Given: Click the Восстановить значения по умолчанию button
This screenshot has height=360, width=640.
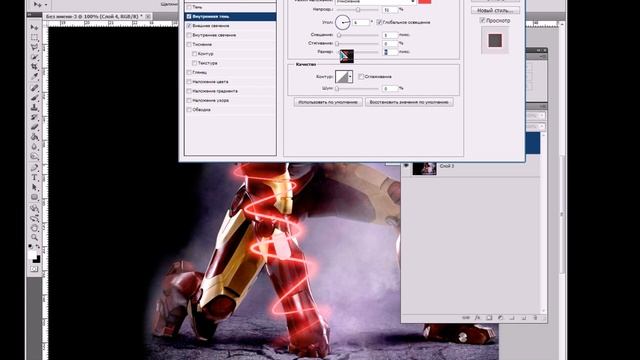Looking at the screenshot, I should (x=409, y=102).
